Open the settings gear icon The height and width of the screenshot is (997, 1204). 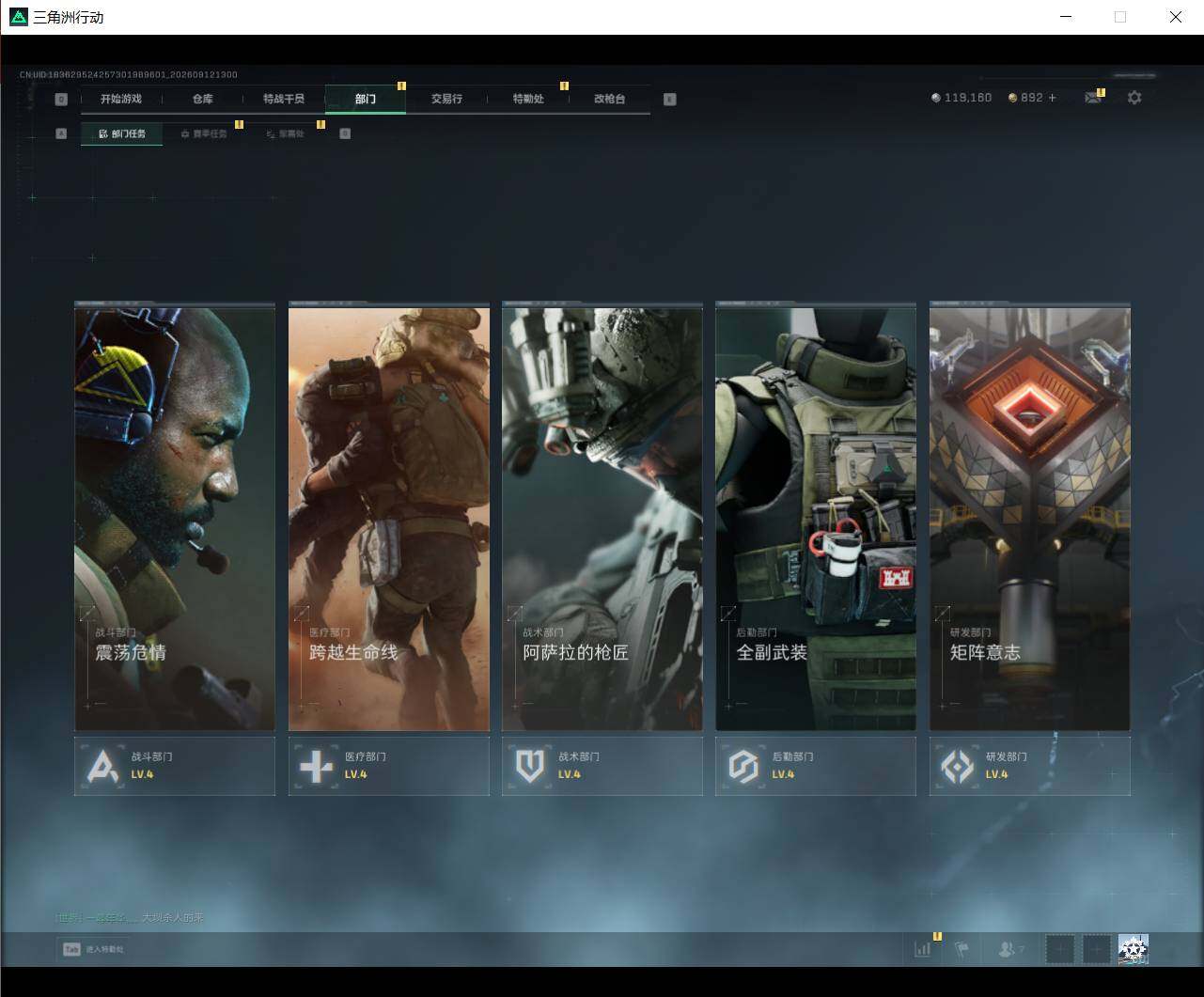pyautogui.click(x=1134, y=98)
